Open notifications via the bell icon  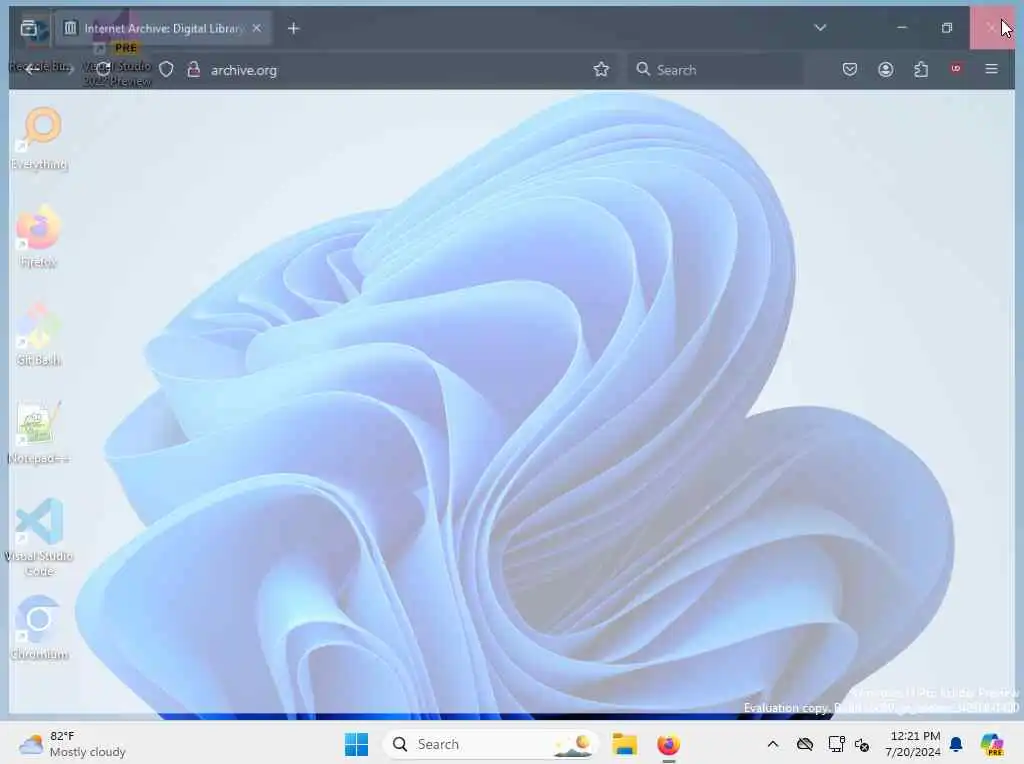956,744
